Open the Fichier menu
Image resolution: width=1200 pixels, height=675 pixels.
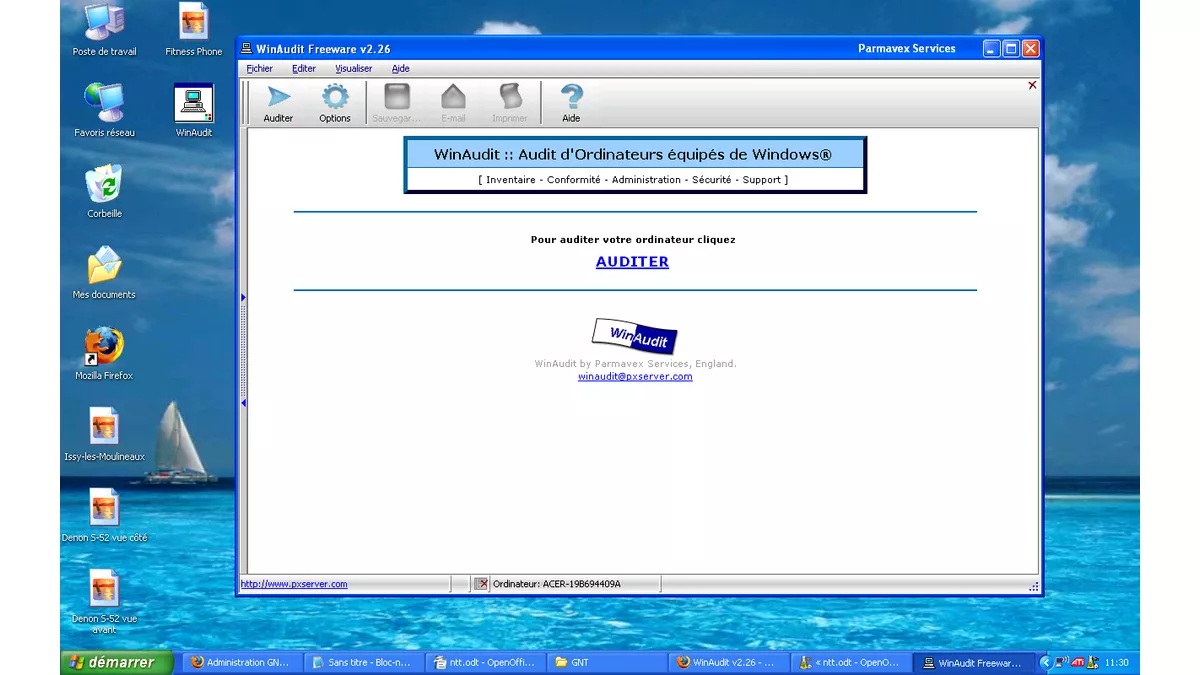(x=259, y=69)
